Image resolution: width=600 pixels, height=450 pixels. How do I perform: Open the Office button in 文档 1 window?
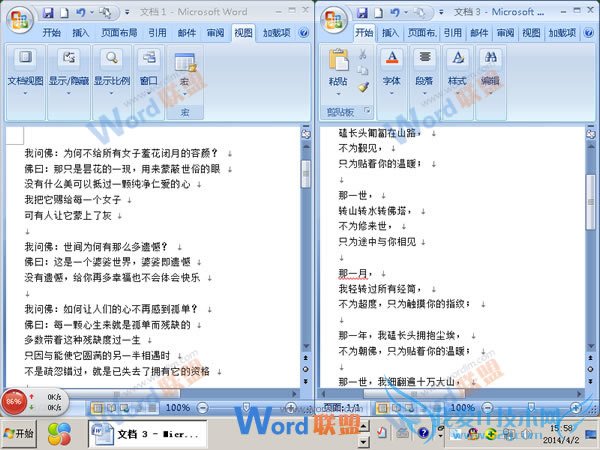(20, 20)
